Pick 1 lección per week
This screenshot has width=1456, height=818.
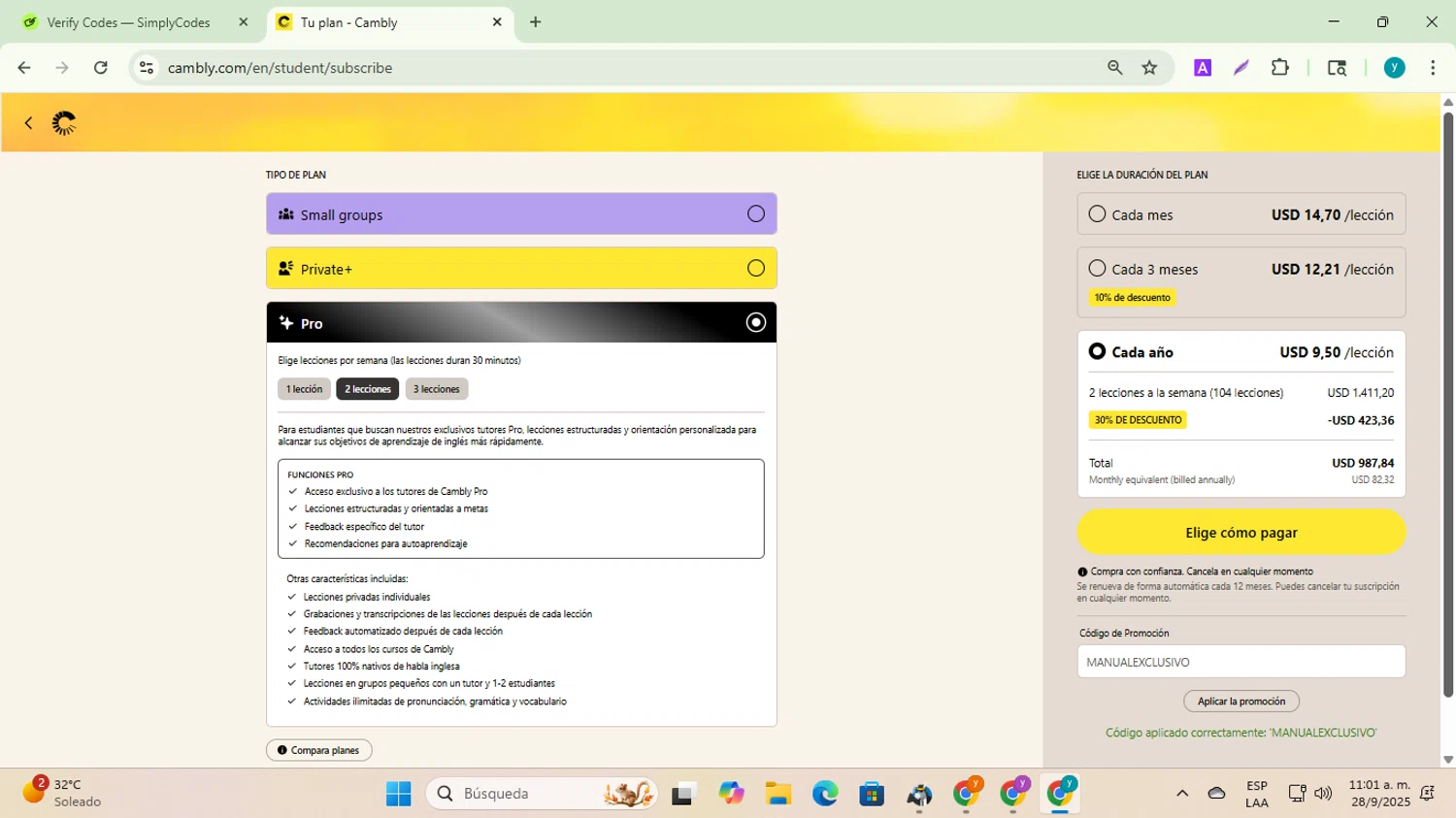pyautogui.click(x=305, y=389)
